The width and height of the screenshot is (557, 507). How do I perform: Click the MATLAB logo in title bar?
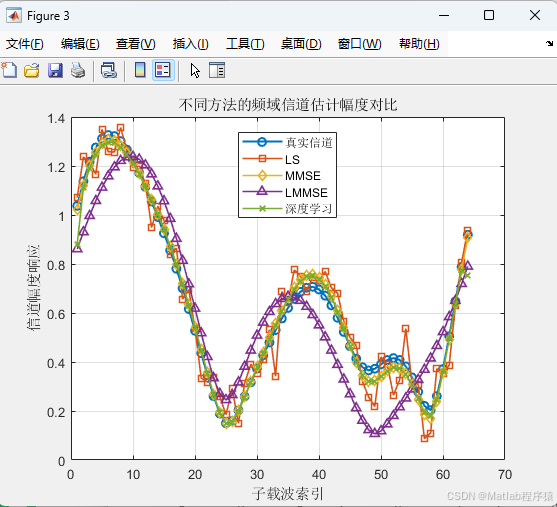pos(14,15)
